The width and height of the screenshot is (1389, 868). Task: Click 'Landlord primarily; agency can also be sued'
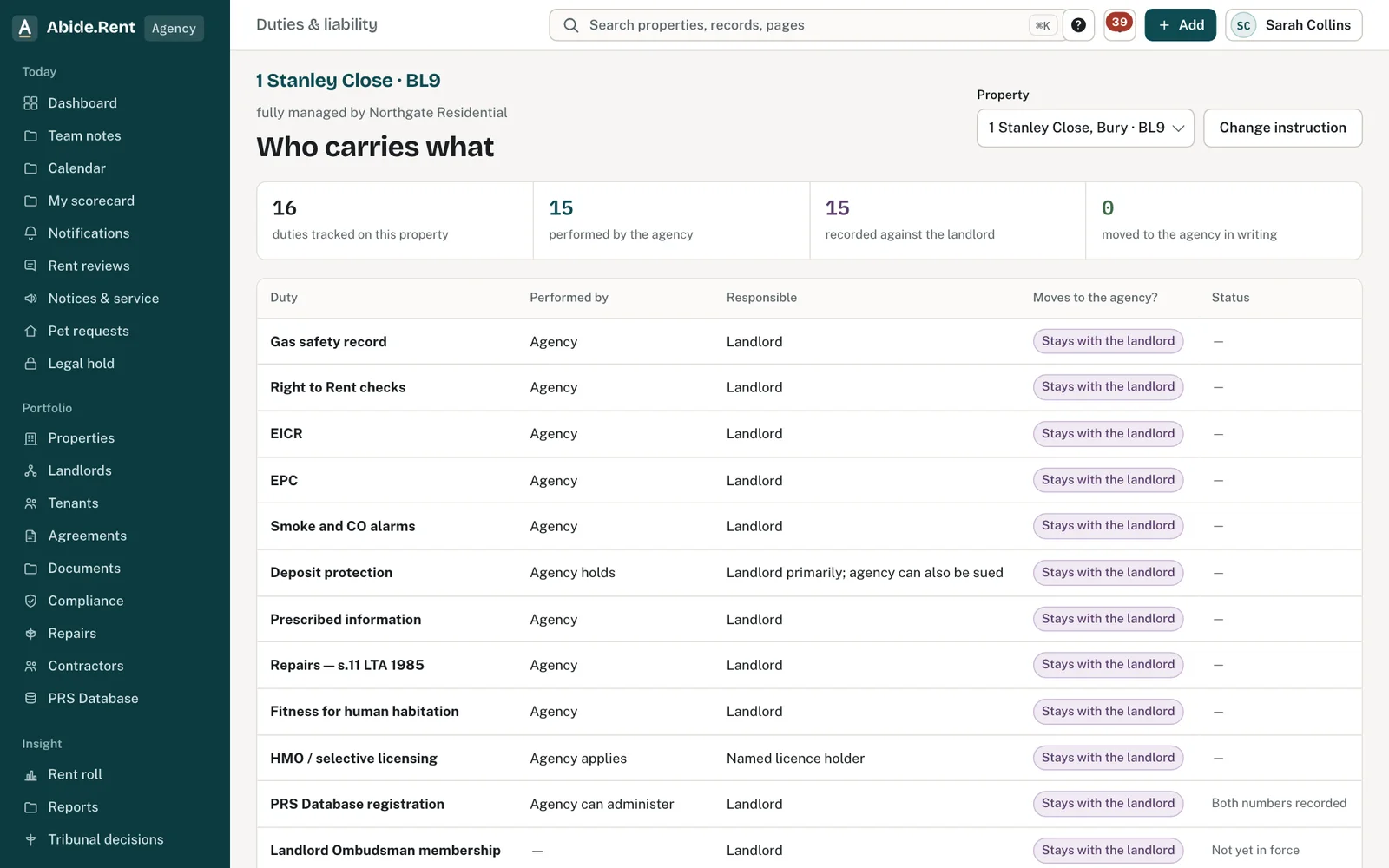pos(865,573)
